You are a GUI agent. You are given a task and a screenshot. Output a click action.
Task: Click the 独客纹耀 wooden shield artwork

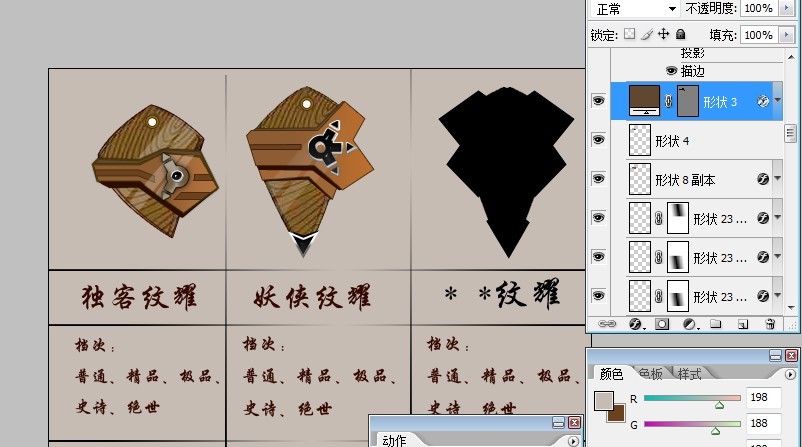point(155,171)
